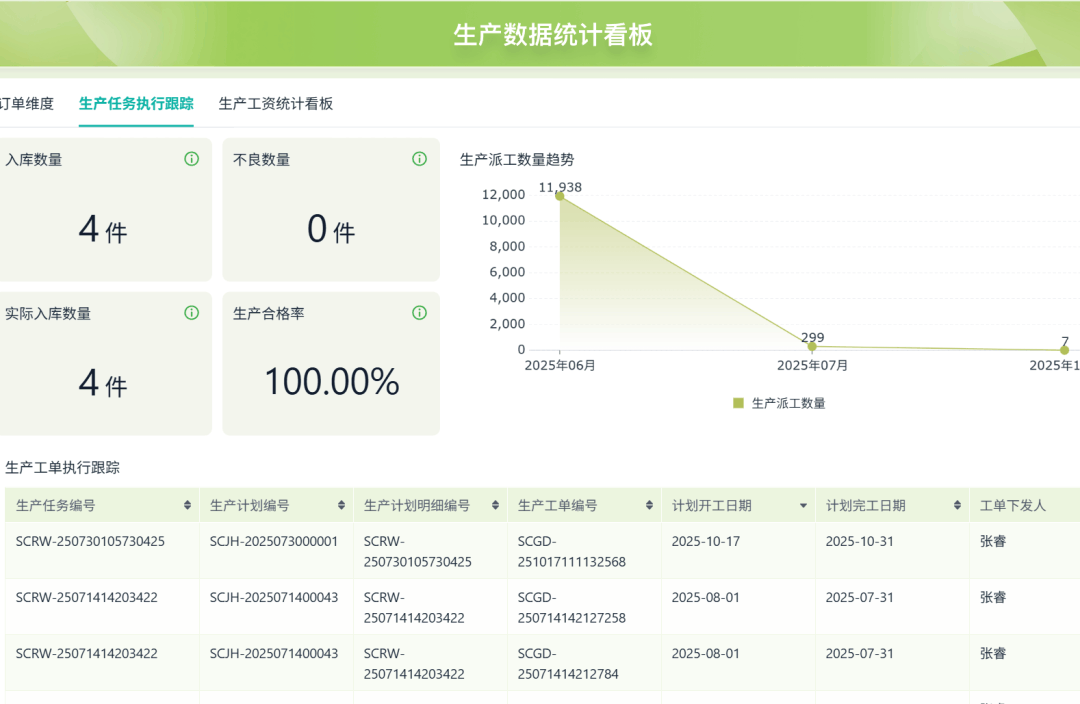The image size is (1080, 704).
Task: Click info icon on 实际入库数量 card
Action: 191,313
